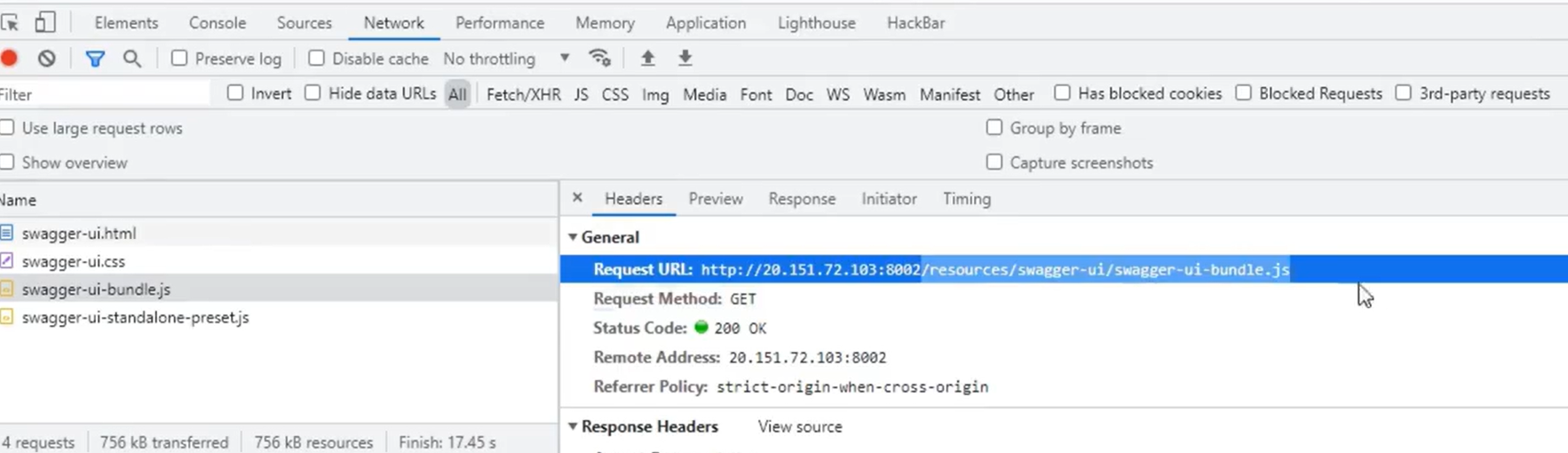Import HAR file with upload arrow
This screenshot has width=1568, height=453.
tap(647, 59)
